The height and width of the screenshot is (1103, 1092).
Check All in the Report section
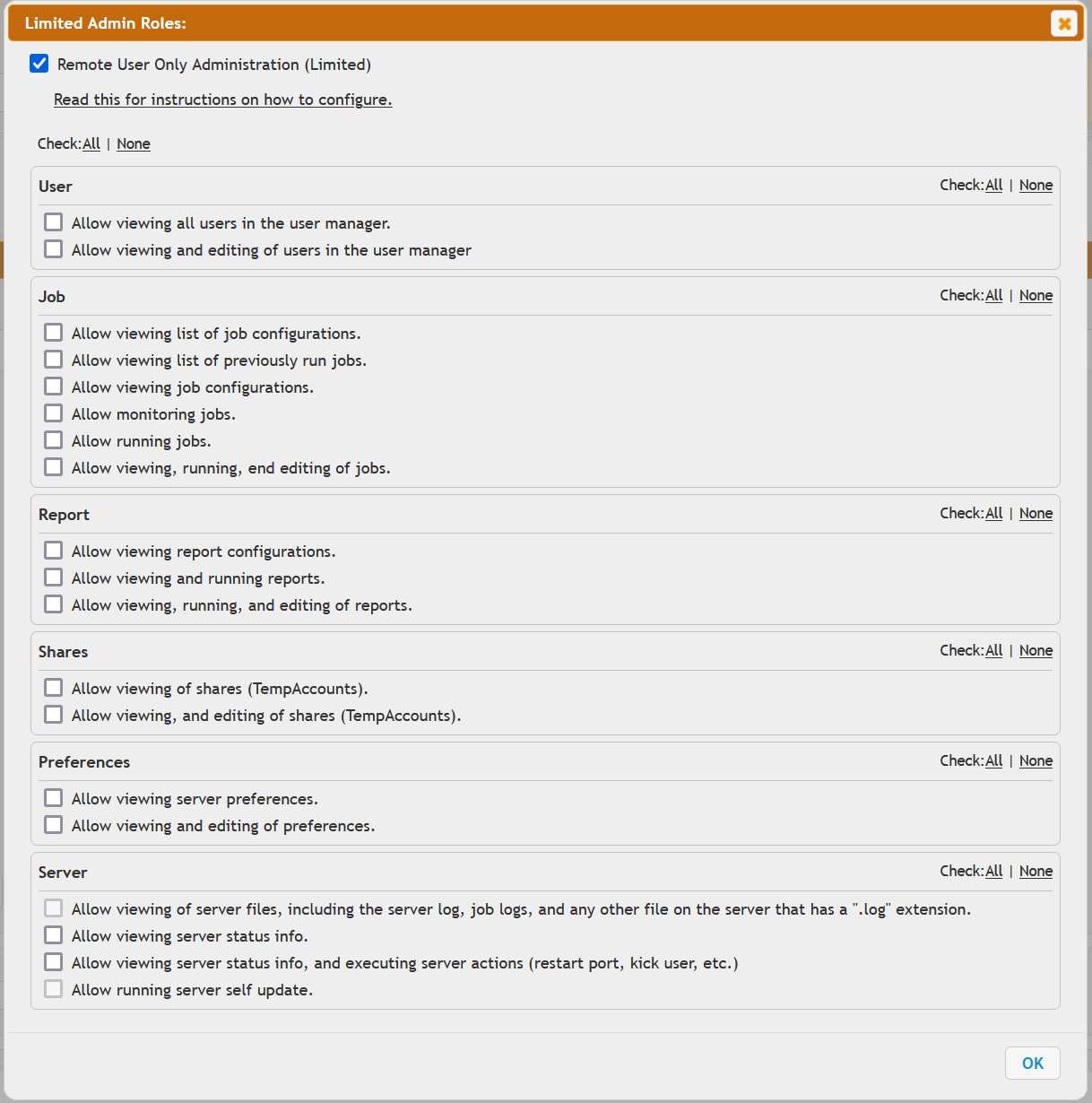pos(993,513)
